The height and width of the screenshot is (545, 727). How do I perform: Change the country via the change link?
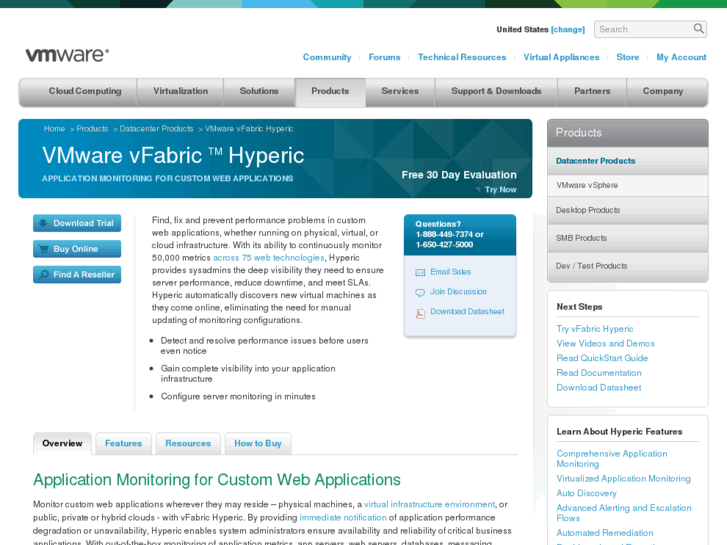(x=568, y=29)
